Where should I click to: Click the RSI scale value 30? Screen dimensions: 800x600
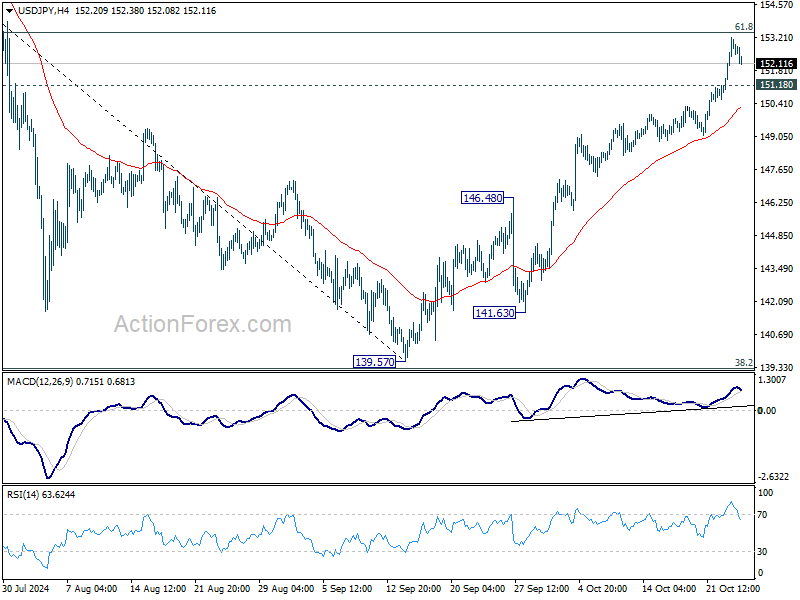[762, 552]
